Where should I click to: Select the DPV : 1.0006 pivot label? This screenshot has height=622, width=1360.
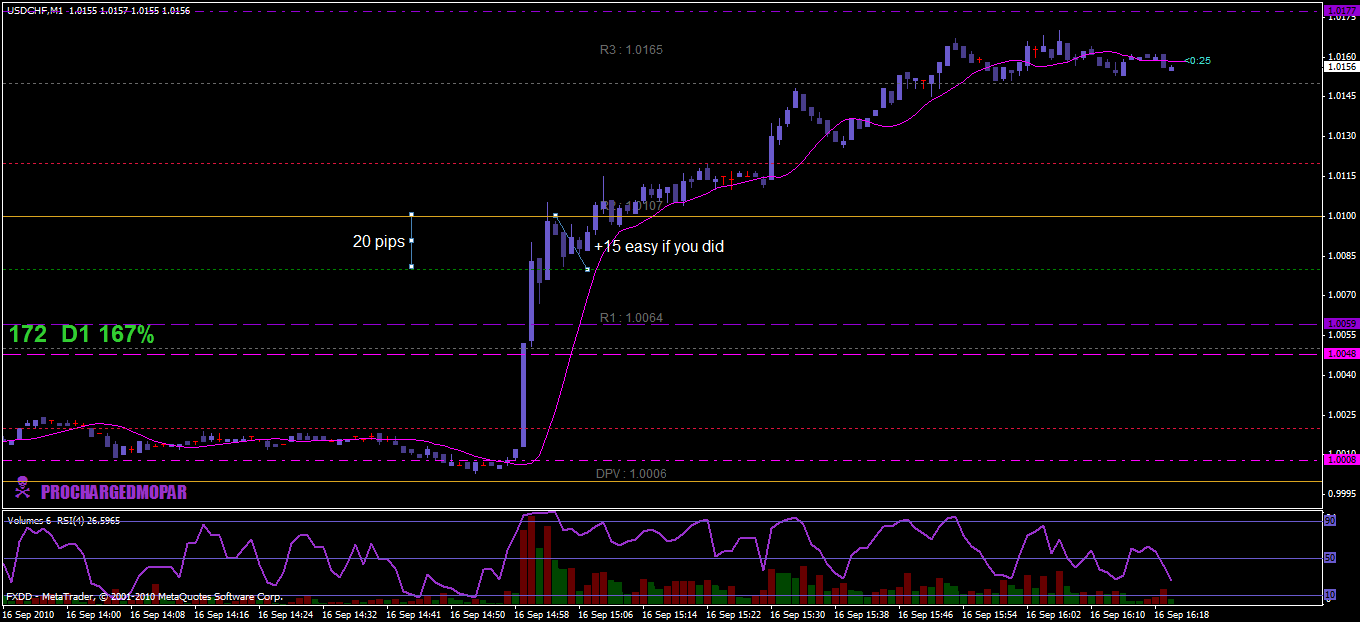pyautogui.click(x=631, y=473)
